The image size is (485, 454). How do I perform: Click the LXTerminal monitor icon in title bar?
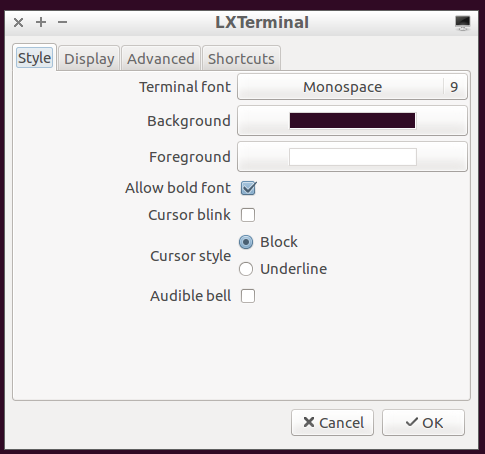(462, 23)
